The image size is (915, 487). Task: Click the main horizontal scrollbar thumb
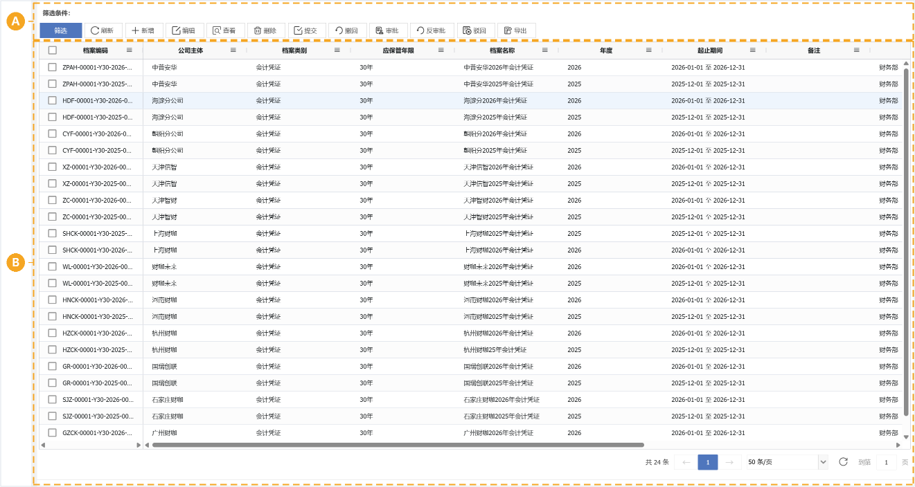tap(398, 445)
